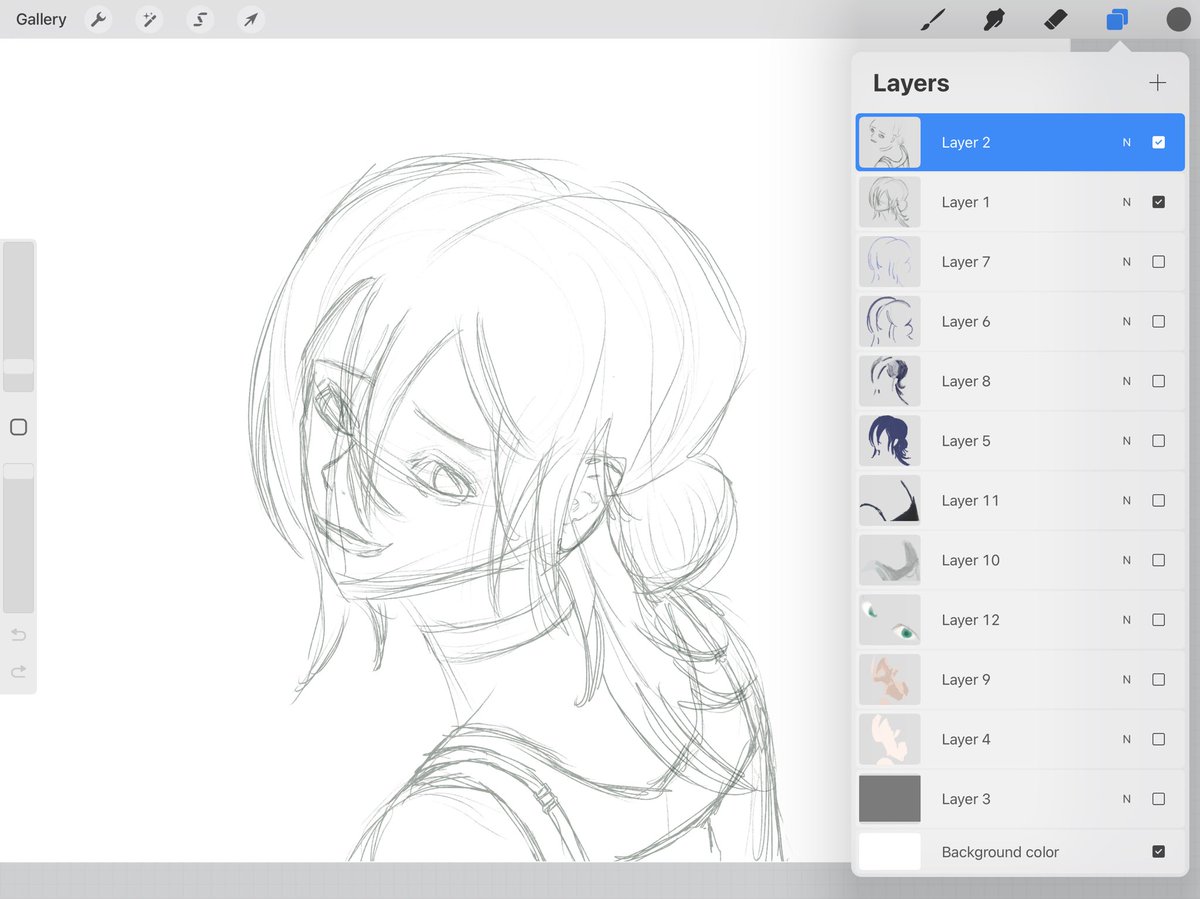Return to the Gallery

[x=41, y=19]
